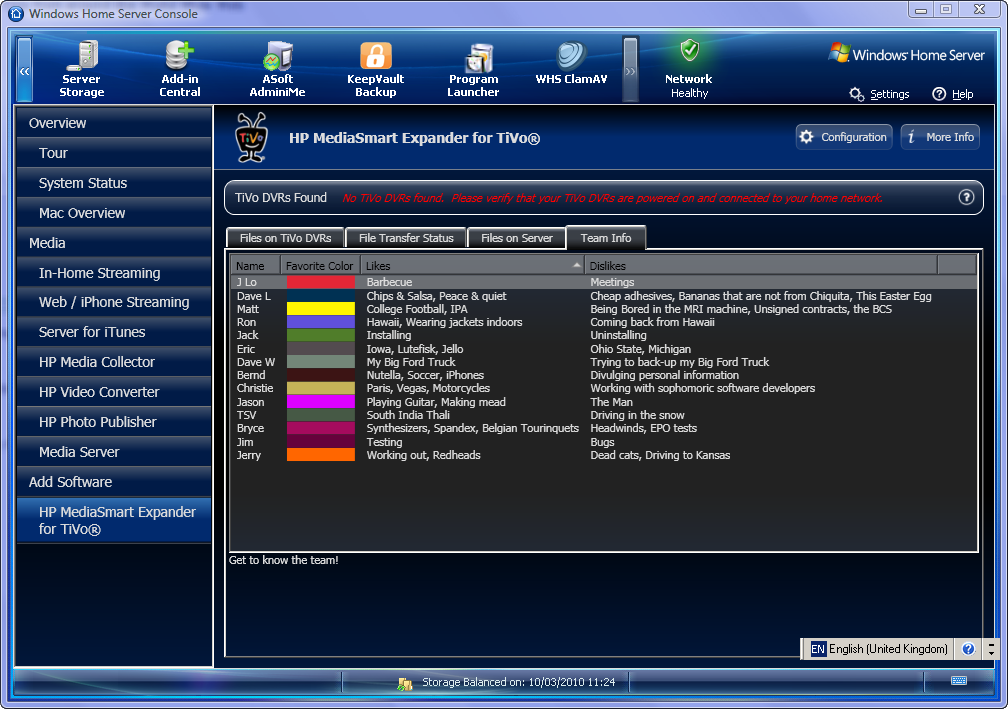Select the Overview sidebar item

pyautogui.click(x=114, y=123)
